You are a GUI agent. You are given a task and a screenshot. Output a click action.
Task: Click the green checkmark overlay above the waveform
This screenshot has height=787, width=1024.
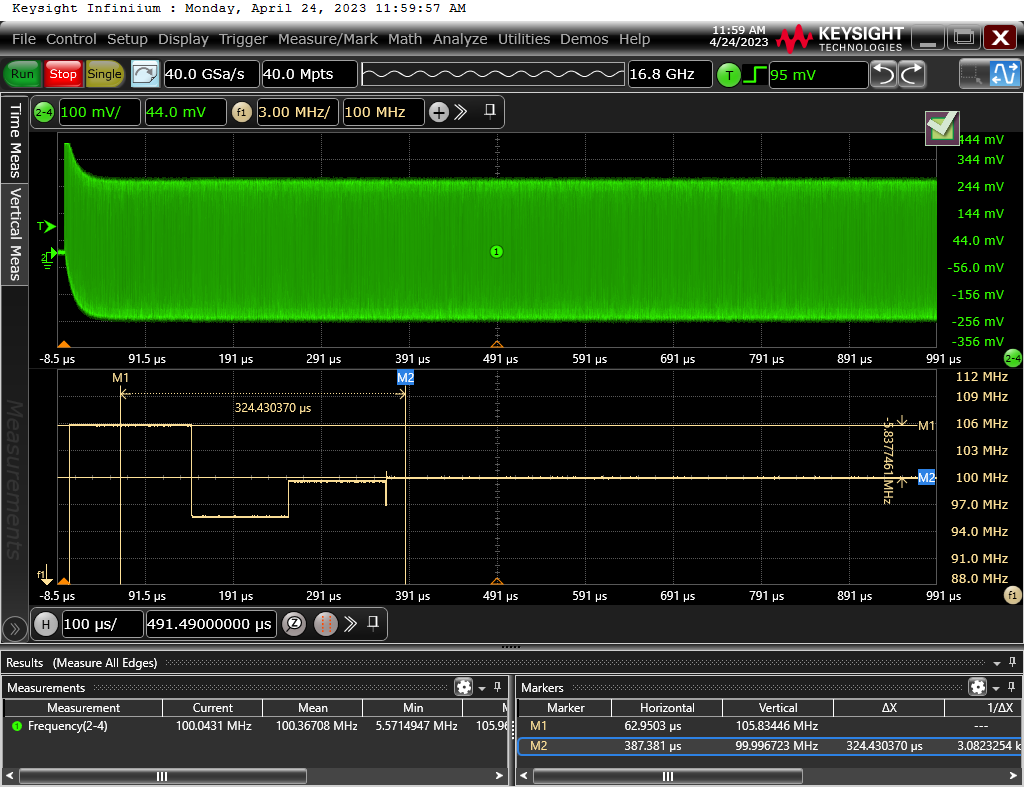(x=941, y=128)
